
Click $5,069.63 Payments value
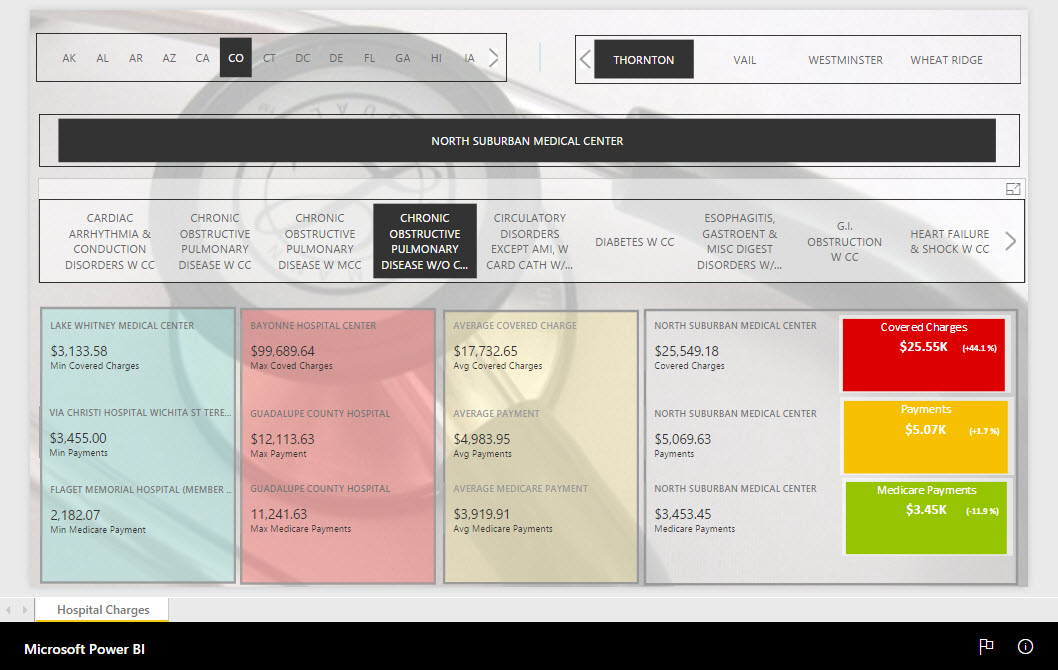pyautogui.click(x=682, y=439)
